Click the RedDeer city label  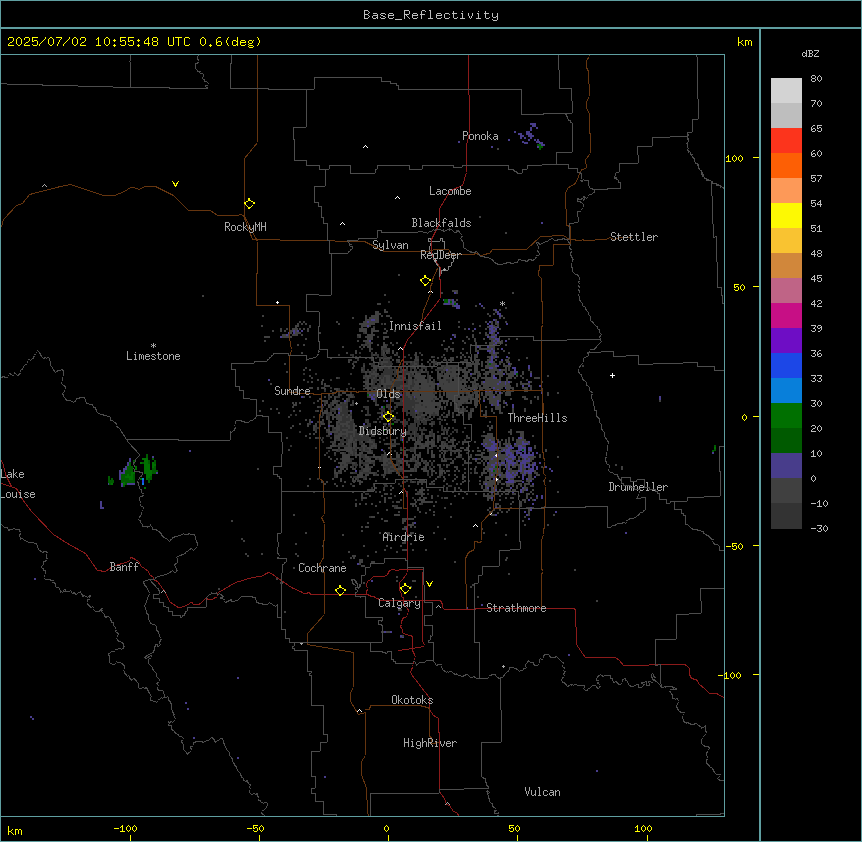[x=440, y=255]
